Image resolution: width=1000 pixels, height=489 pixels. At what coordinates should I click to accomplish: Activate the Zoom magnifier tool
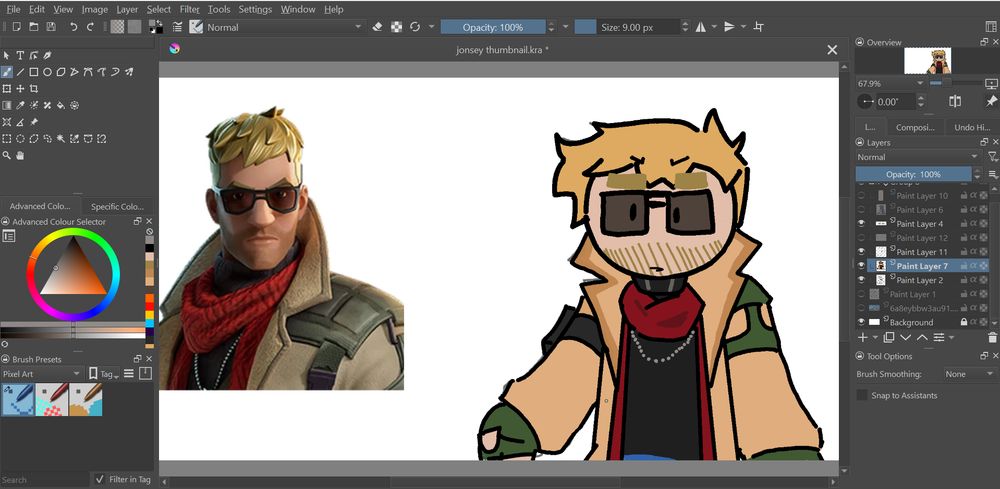[7, 155]
